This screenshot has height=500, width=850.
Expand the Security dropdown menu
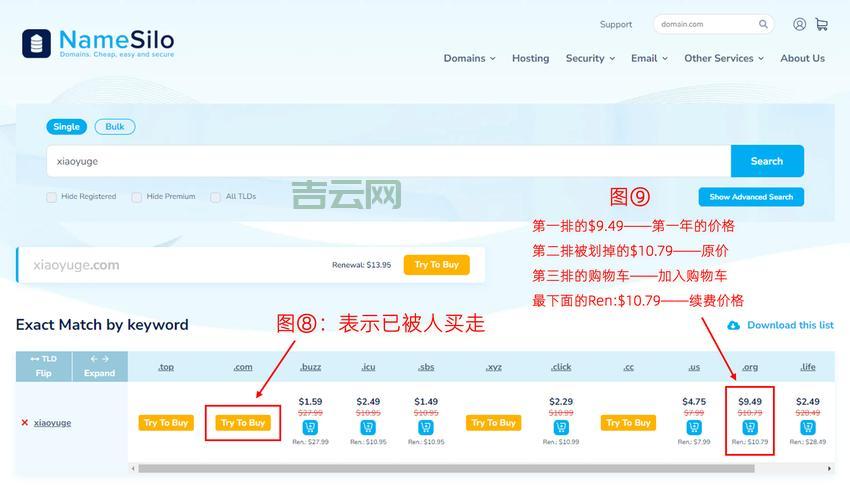[x=590, y=58]
